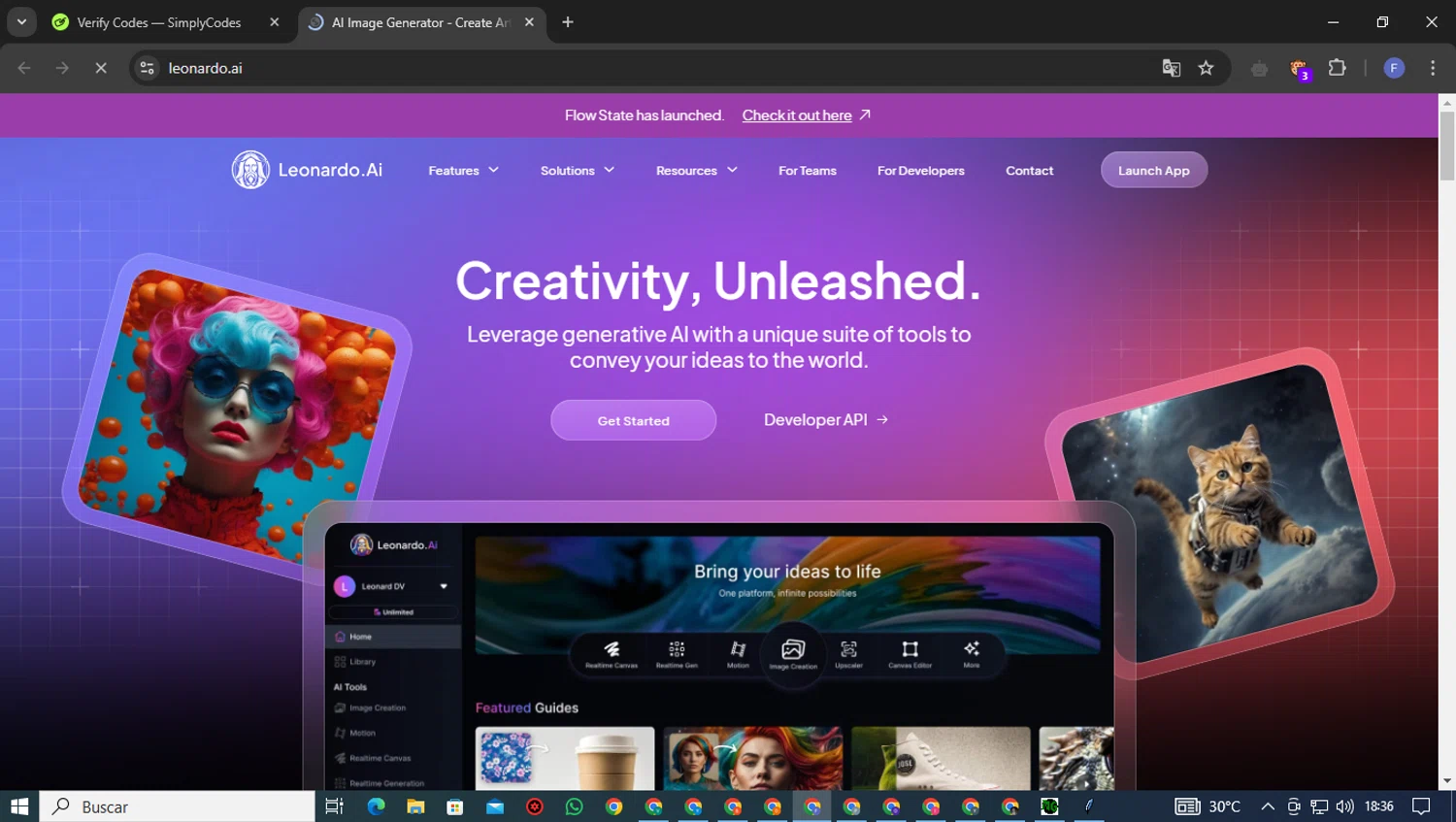Screen dimensions: 1456x822
Task: Open the Developer API link
Action: pos(826,420)
